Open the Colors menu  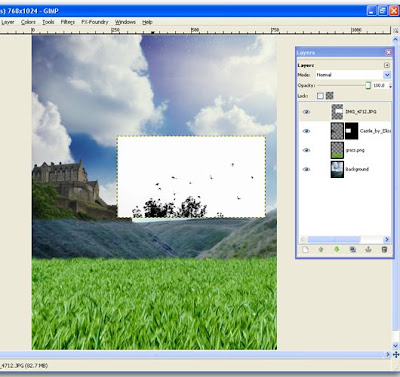coord(28,22)
